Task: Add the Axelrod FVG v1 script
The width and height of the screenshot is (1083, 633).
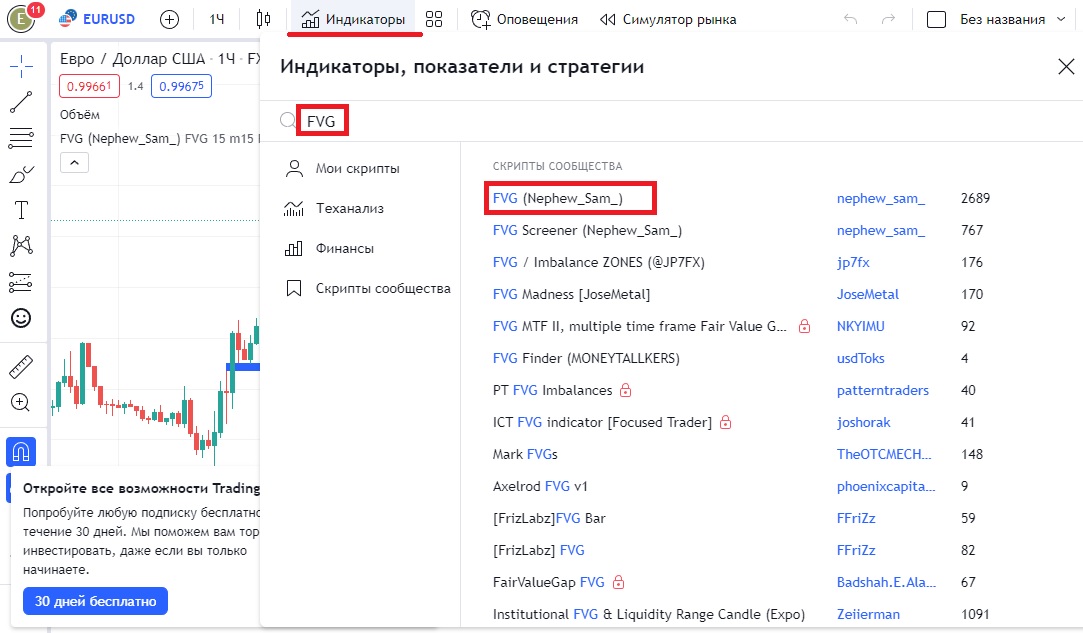Action: tap(540, 486)
